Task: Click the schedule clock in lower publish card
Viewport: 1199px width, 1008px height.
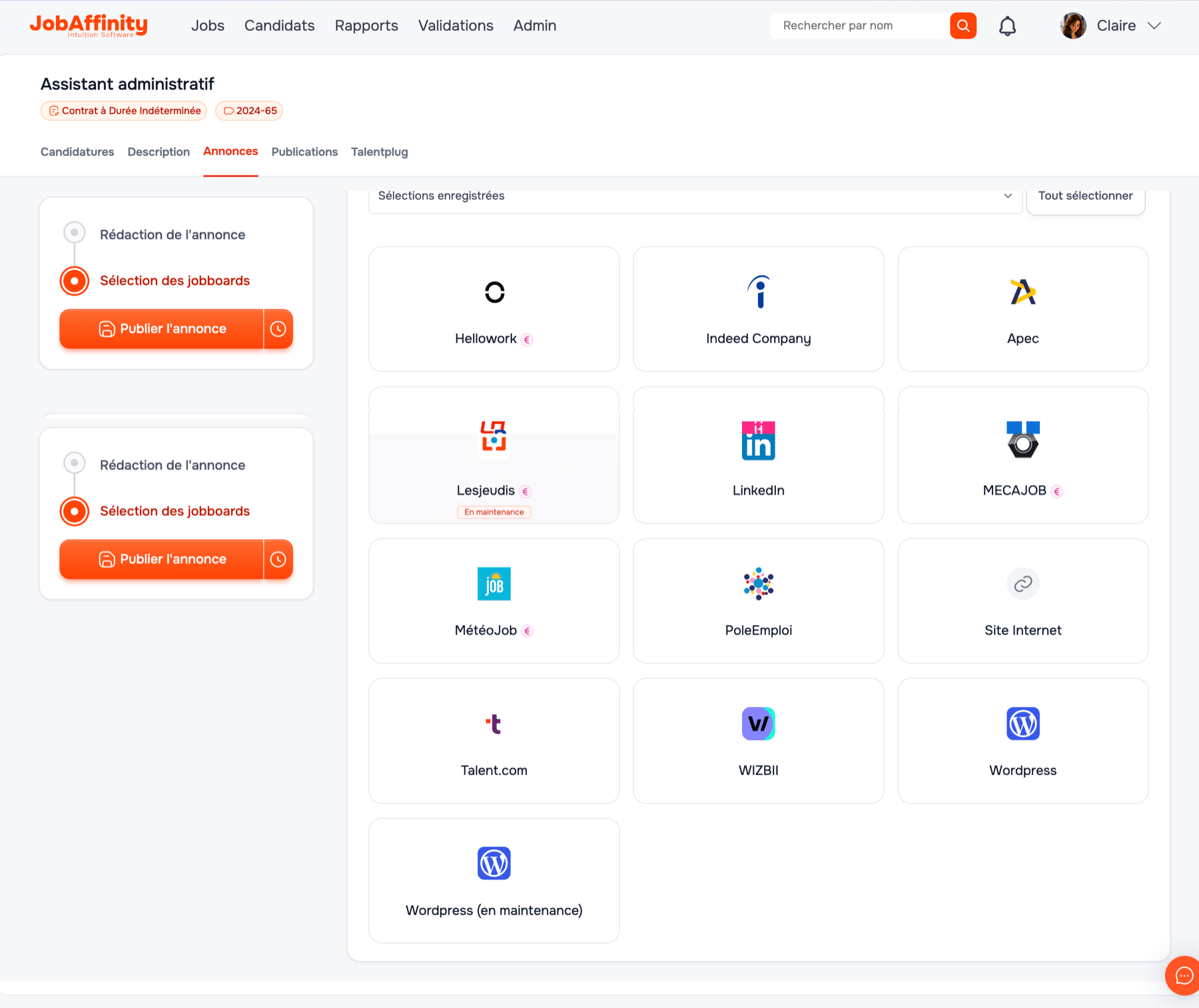Action: [278, 559]
